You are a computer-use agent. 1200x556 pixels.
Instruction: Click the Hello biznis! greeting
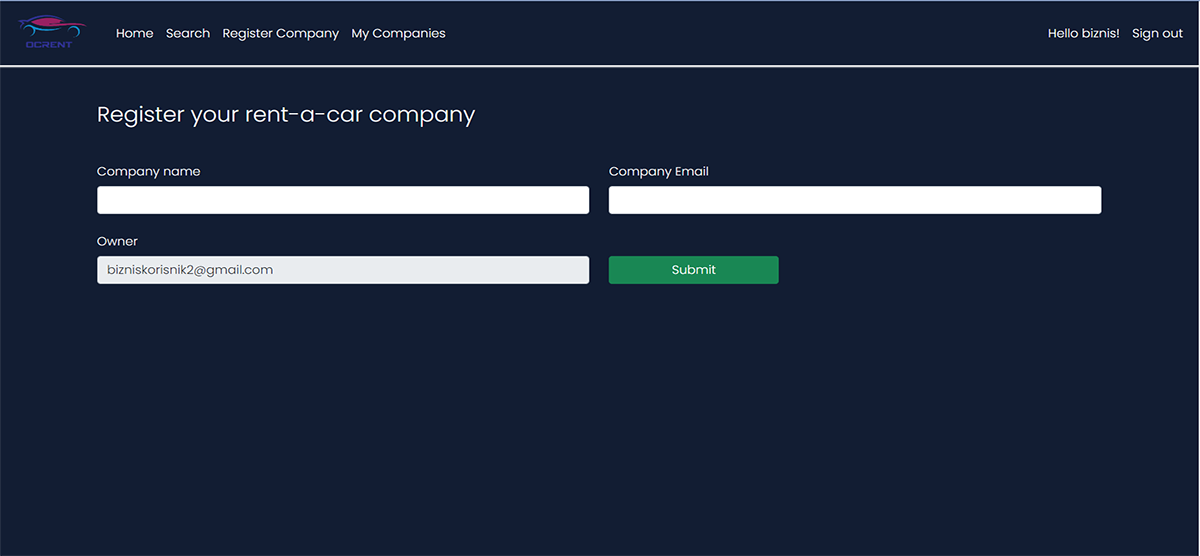coord(1083,33)
